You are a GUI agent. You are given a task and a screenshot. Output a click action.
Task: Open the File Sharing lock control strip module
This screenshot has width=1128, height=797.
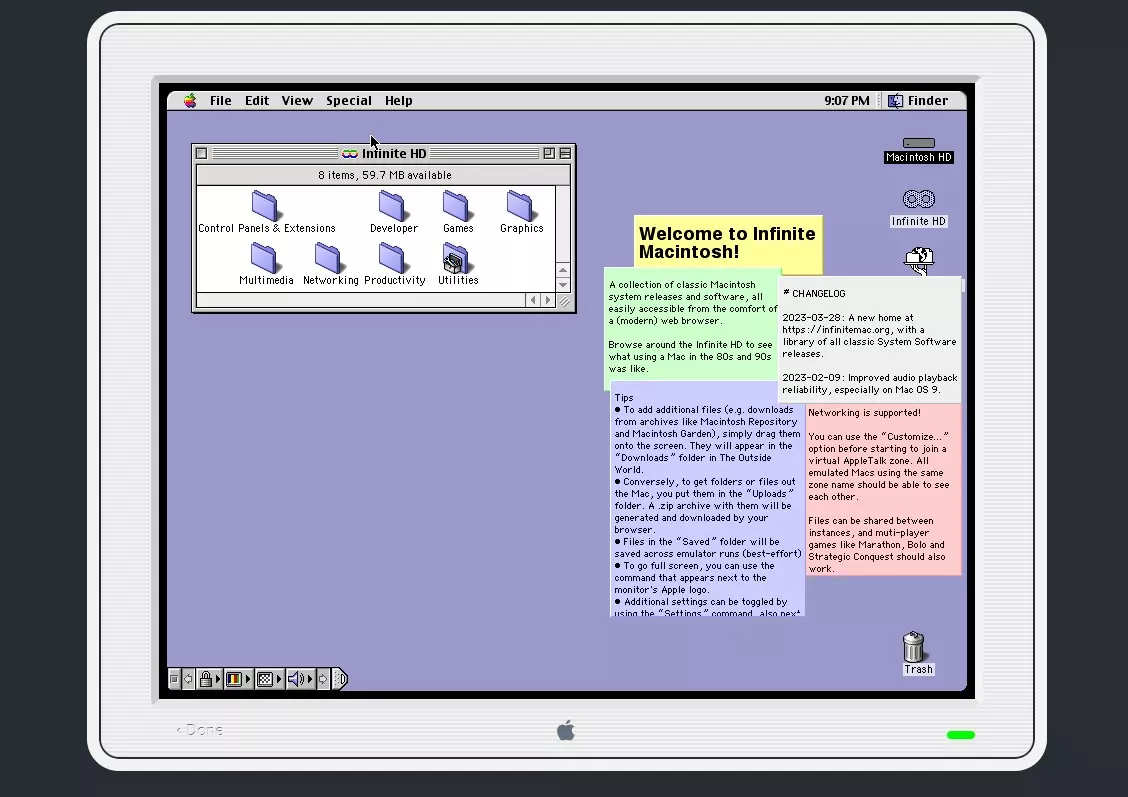pyautogui.click(x=209, y=679)
